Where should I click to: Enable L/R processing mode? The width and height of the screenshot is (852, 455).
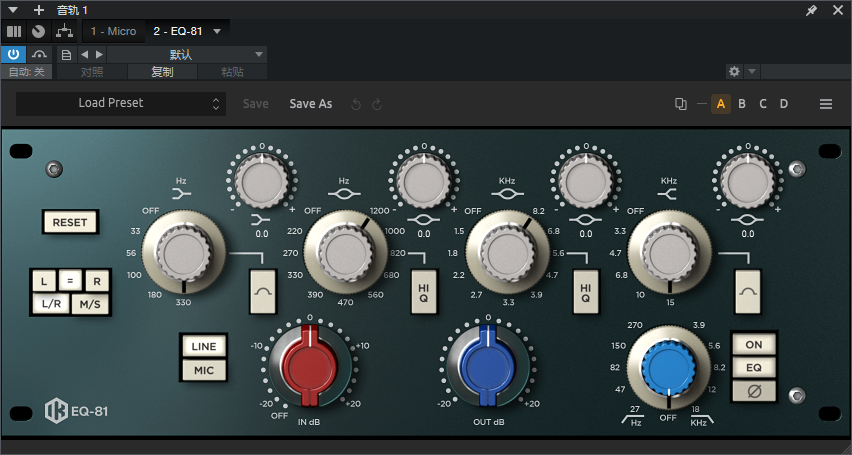click(51, 304)
